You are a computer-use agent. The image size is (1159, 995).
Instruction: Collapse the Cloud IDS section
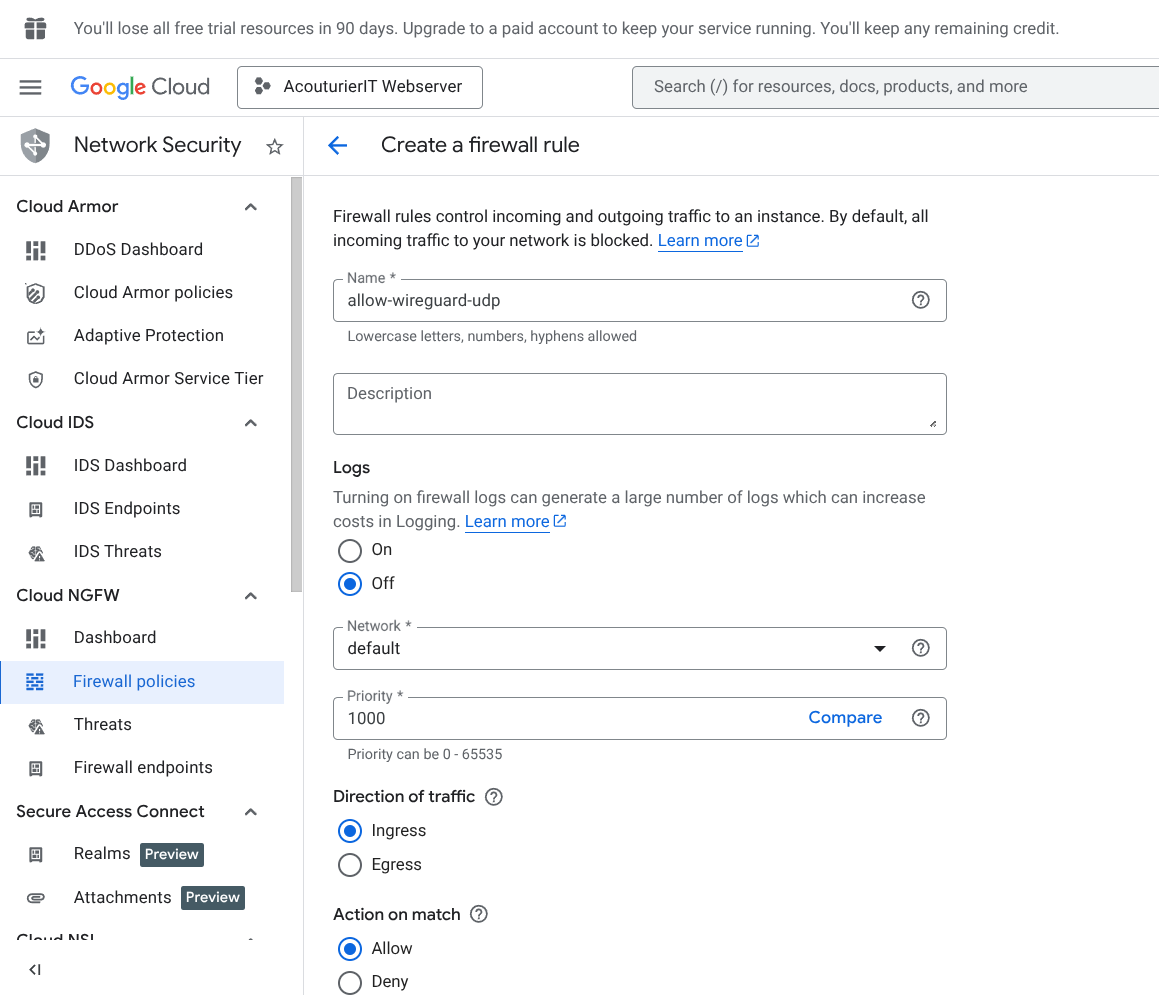point(250,422)
